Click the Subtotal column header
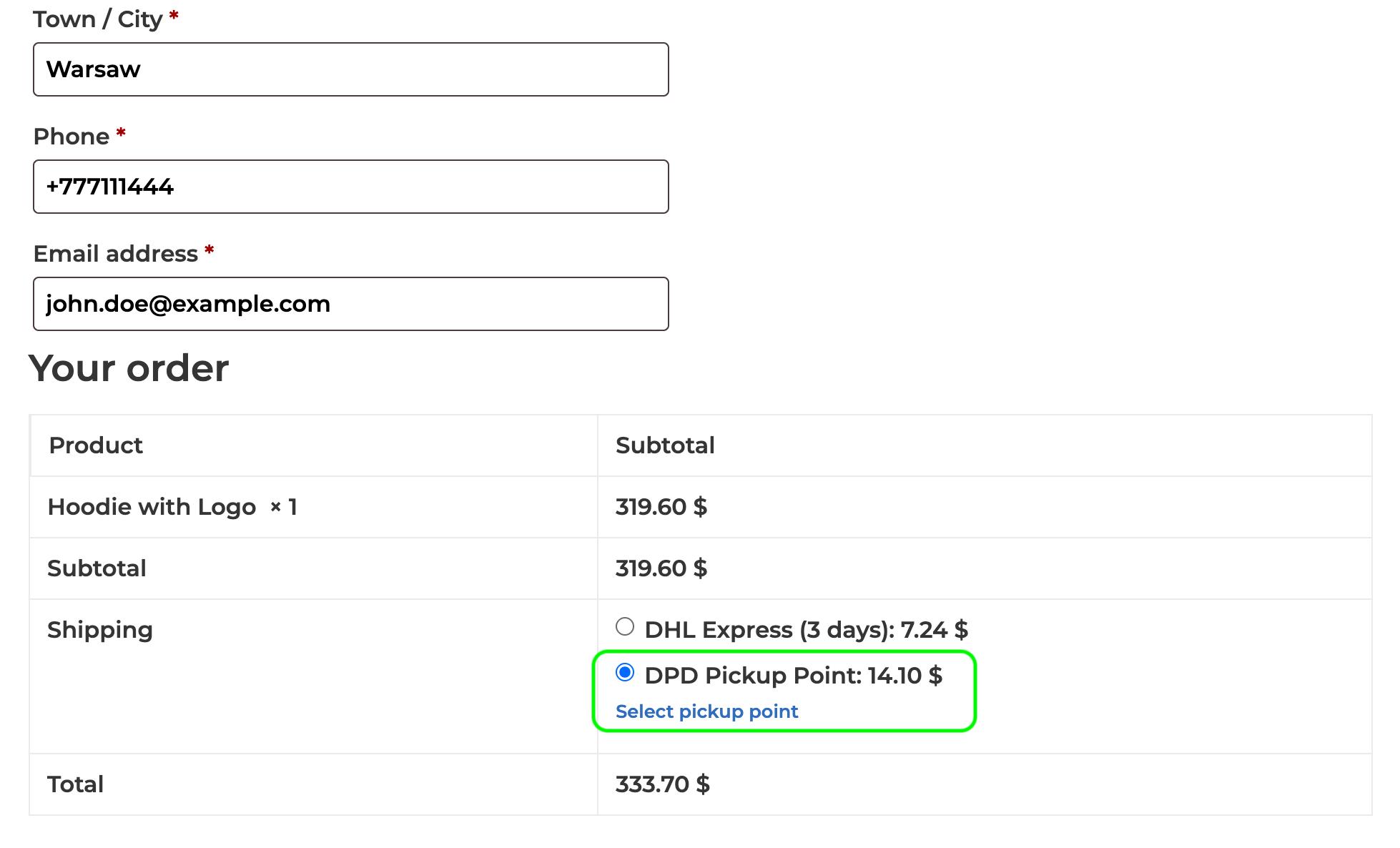Screen dimensions: 1400x848 pyautogui.click(x=665, y=445)
